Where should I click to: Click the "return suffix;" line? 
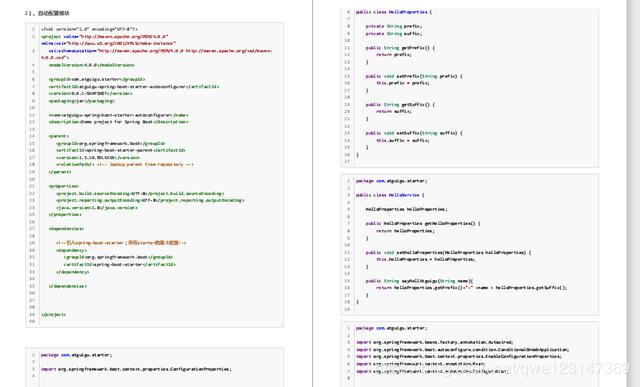point(394,111)
